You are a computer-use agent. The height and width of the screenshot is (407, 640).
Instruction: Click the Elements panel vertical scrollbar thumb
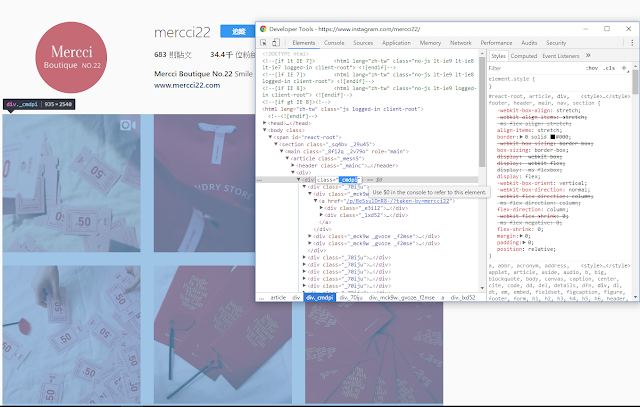click(x=482, y=111)
